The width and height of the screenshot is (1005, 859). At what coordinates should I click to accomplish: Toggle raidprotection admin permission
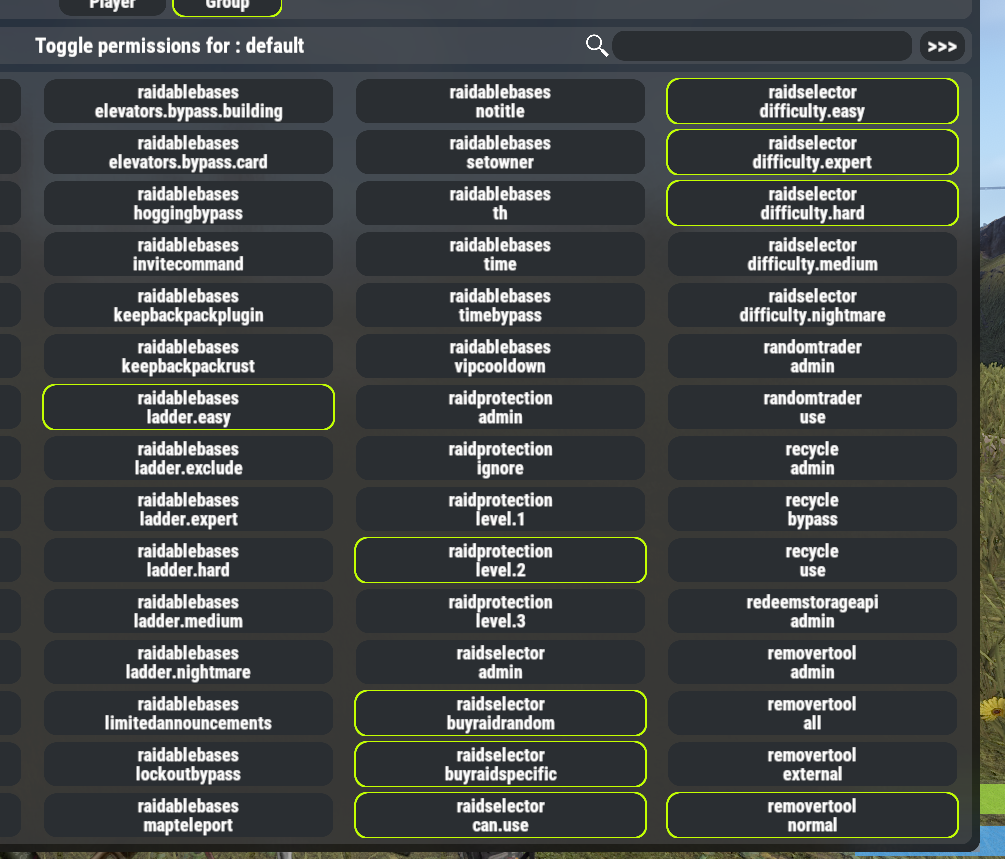500,407
